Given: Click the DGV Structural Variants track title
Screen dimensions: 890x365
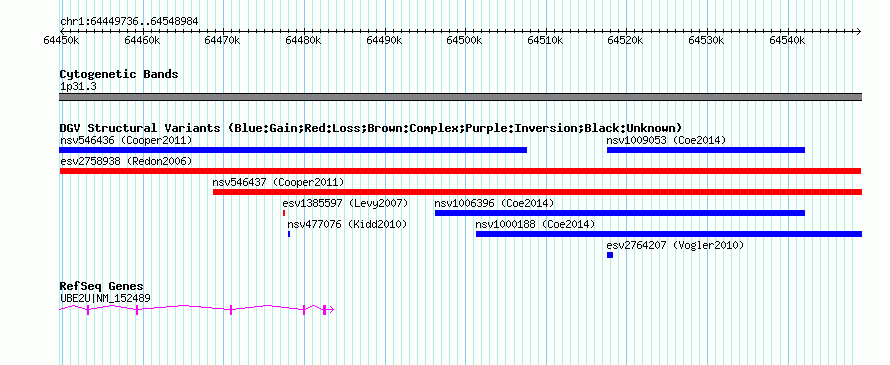Looking at the screenshot, I should coord(371,128).
